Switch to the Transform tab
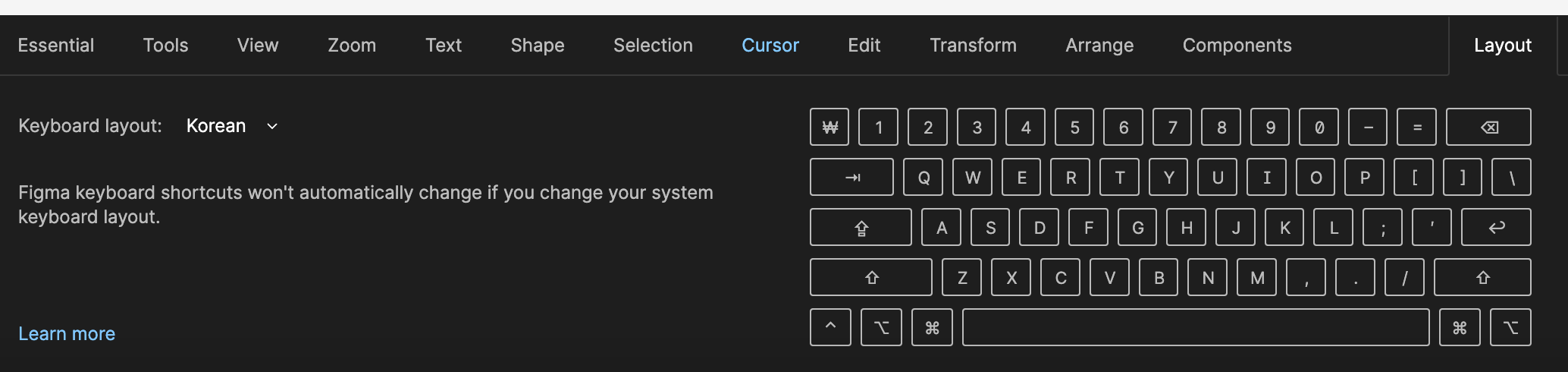This screenshot has width=1568, height=372. click(x=973, y=45)
